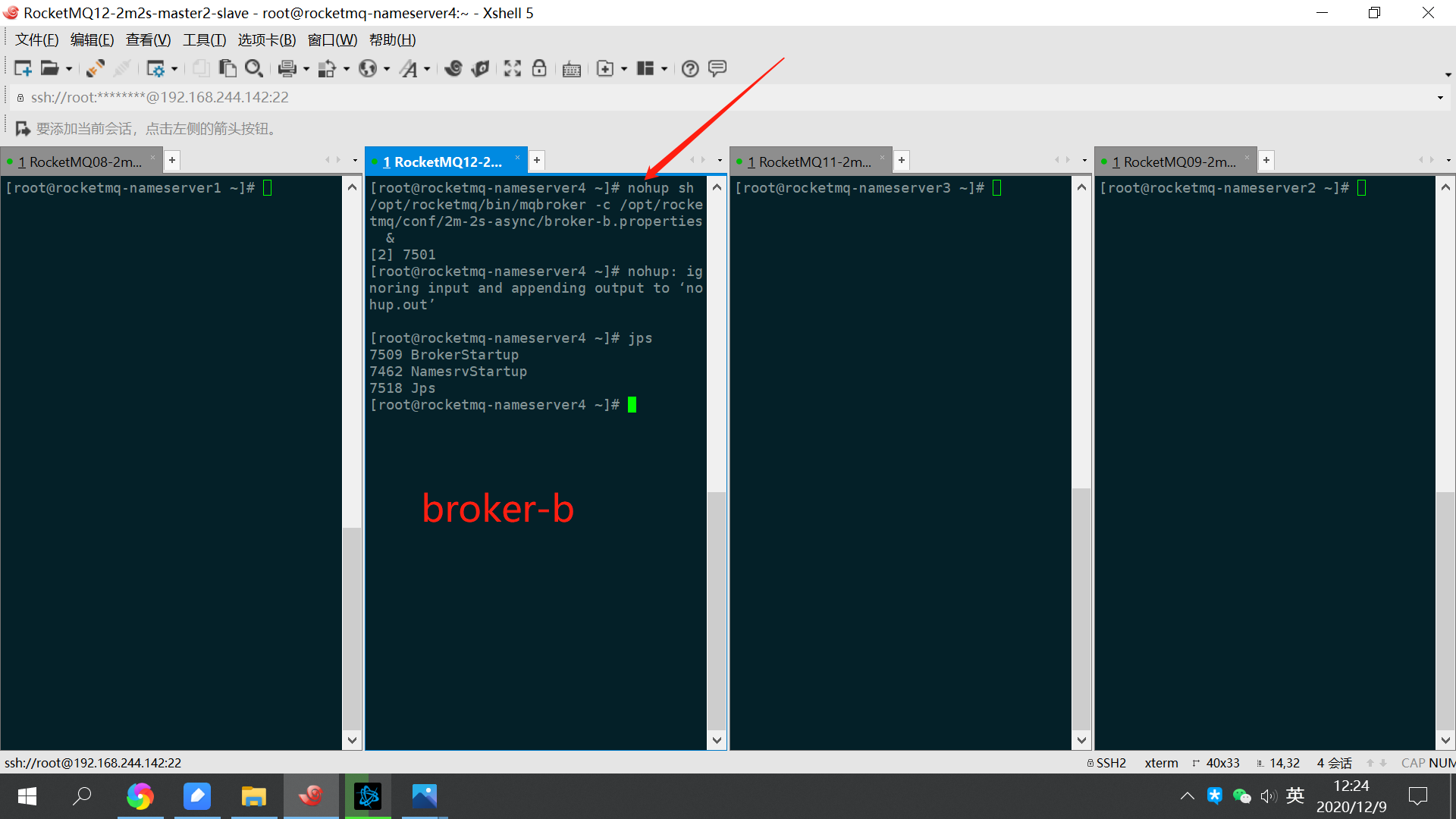Image resolution: width=1456 pixels, height=819 pixels.
Task: Click '7509 BrokerStartup' line in terminal
Action: 444,355
